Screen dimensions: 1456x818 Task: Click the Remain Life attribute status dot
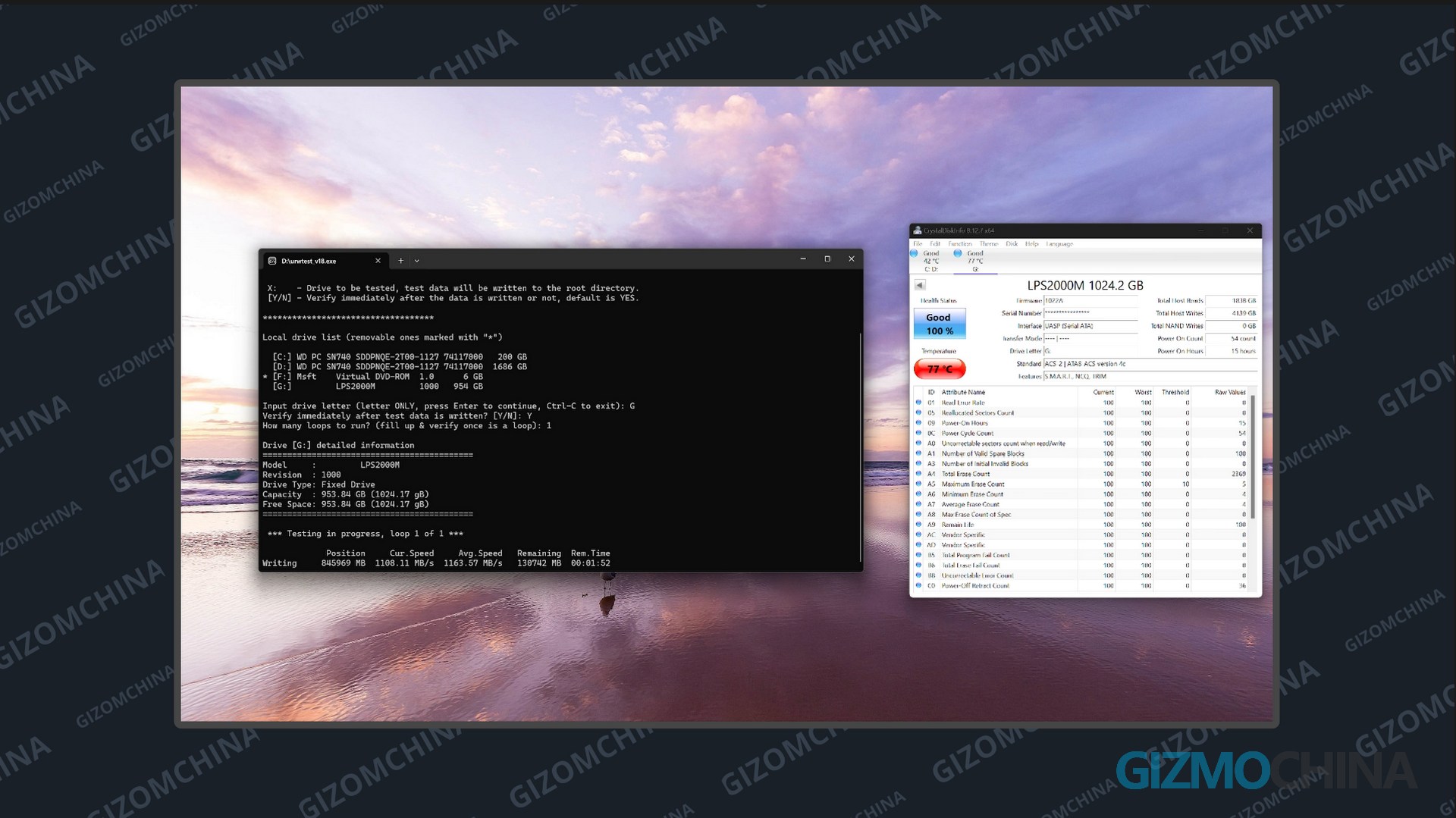[x=918, y=525]
